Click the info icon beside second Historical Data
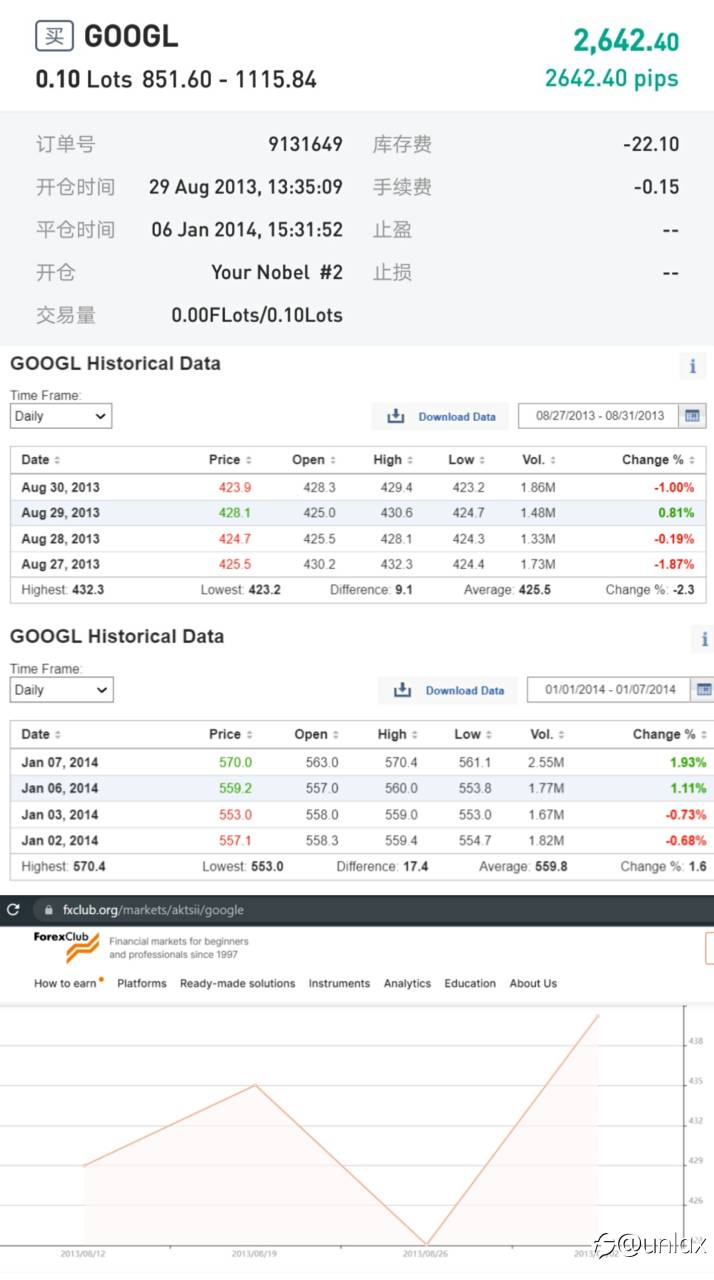The image size is (714, 1280). click(x=704, y=639)
